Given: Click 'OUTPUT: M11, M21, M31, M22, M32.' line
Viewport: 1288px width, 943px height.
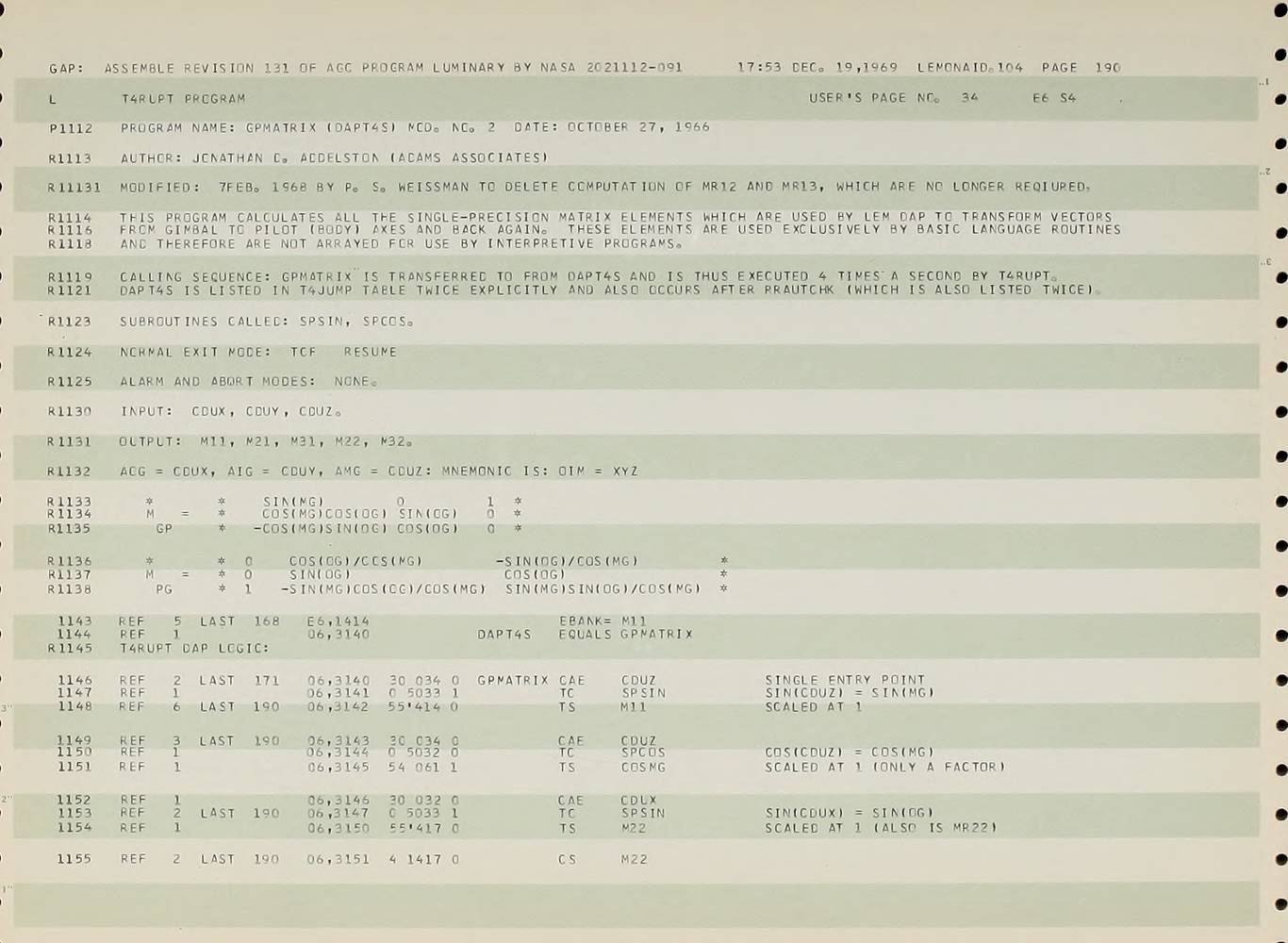Looking at the screenshot, I should point(266,441).
